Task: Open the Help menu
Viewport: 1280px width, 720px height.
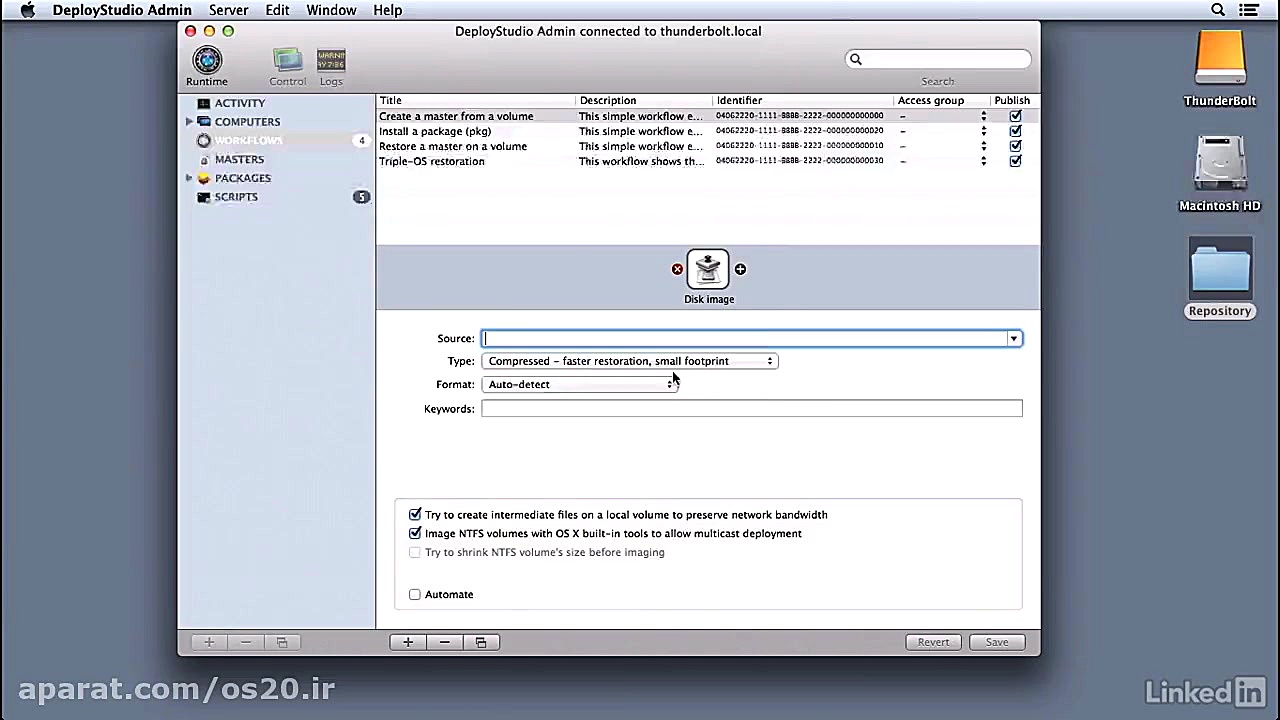Action: pos(387,10)
